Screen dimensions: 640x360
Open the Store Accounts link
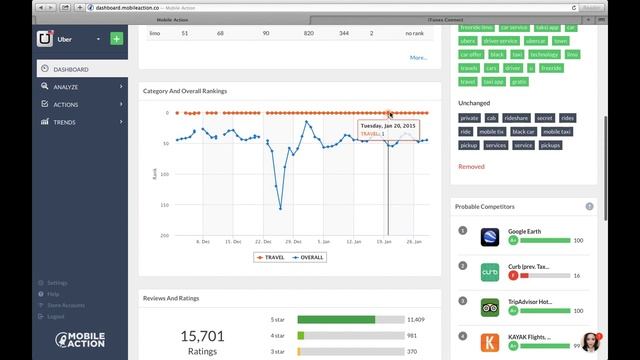click(x=66, y=305)
